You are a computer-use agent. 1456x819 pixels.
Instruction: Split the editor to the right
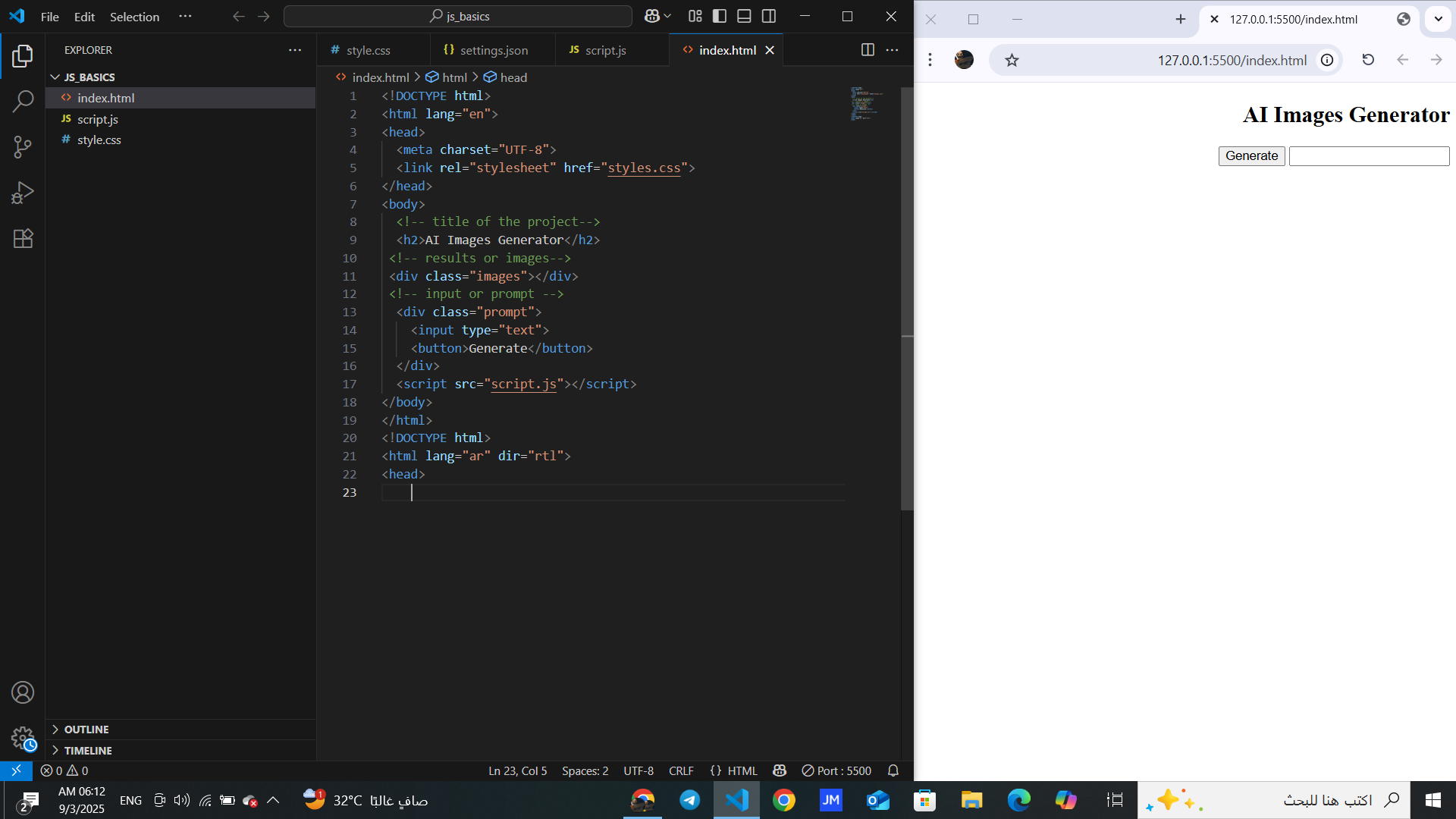(868, 50)
